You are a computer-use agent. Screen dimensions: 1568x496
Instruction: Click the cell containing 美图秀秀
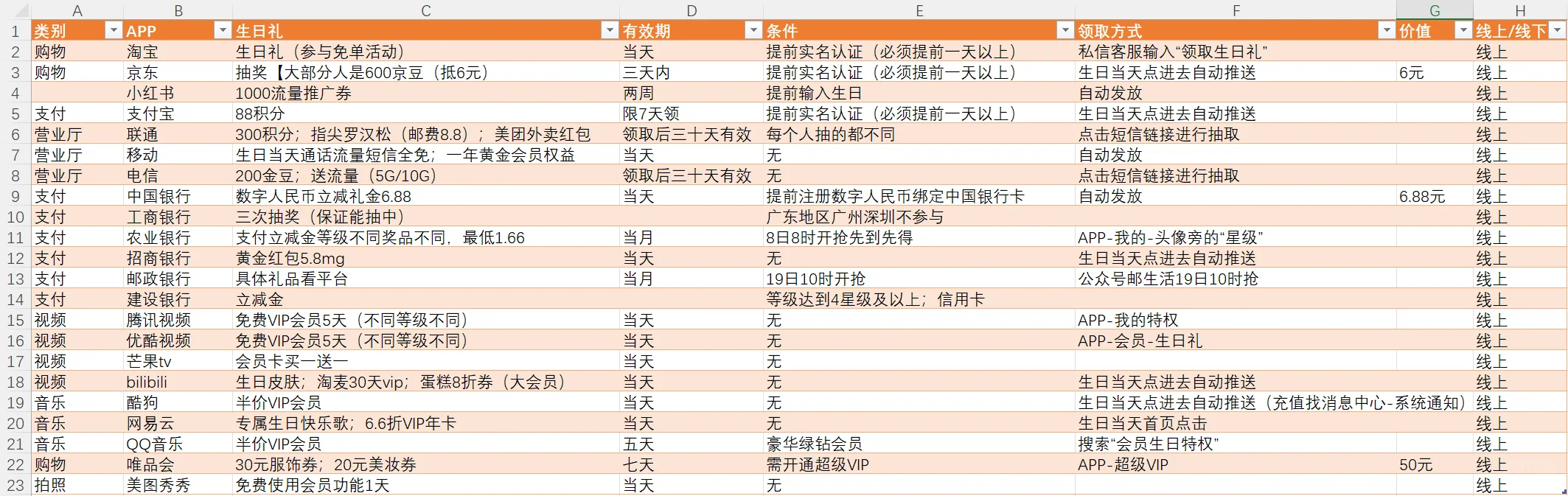[x=178, y=485]
